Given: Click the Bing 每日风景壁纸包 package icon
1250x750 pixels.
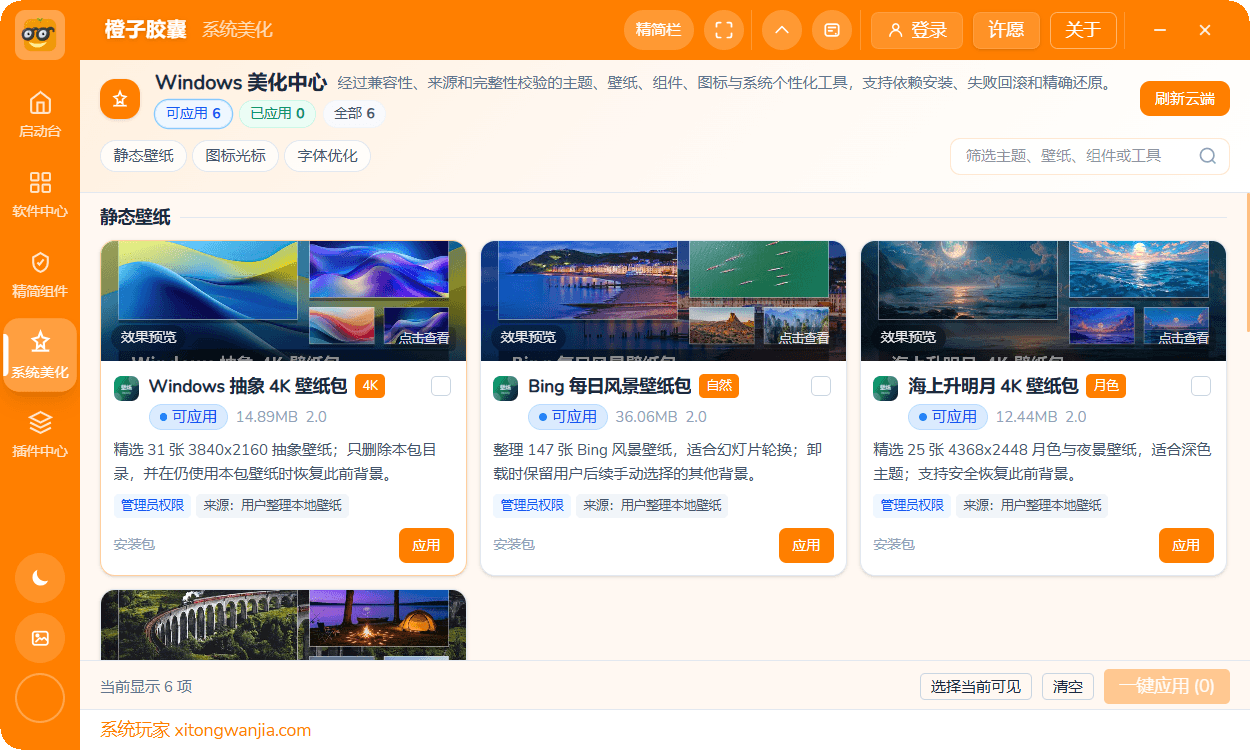Looking at the screenshot, I should pos(505,388).
